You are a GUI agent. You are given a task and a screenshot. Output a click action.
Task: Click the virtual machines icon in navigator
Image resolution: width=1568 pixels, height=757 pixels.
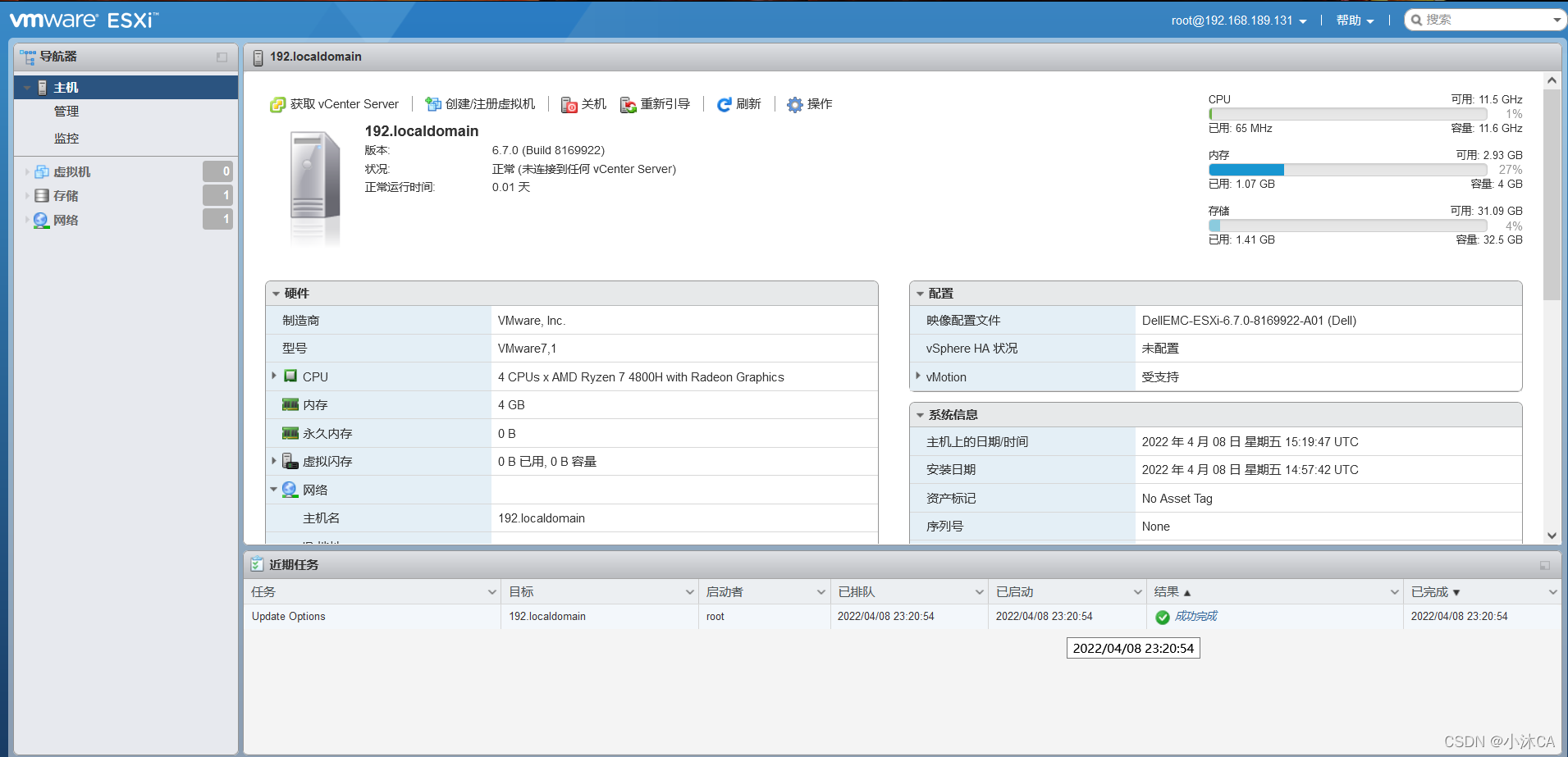[42, 171]
